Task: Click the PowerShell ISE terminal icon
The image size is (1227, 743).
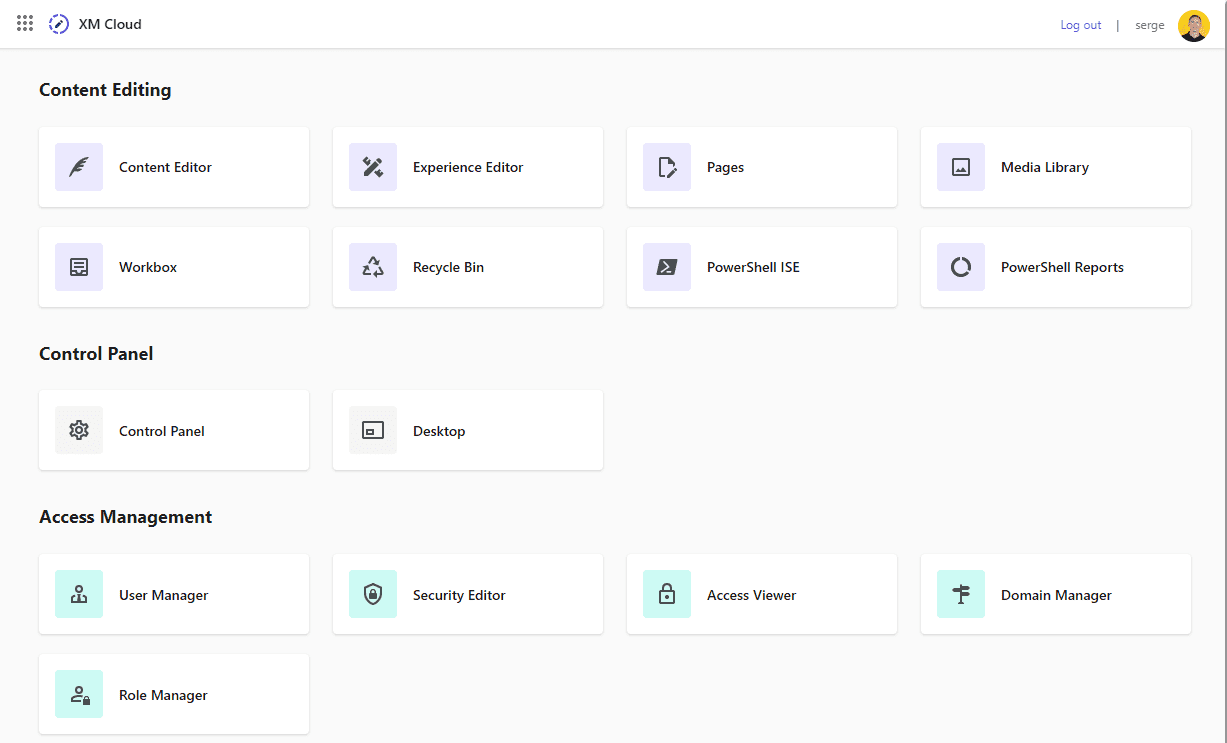Action: tap(667, 267)
